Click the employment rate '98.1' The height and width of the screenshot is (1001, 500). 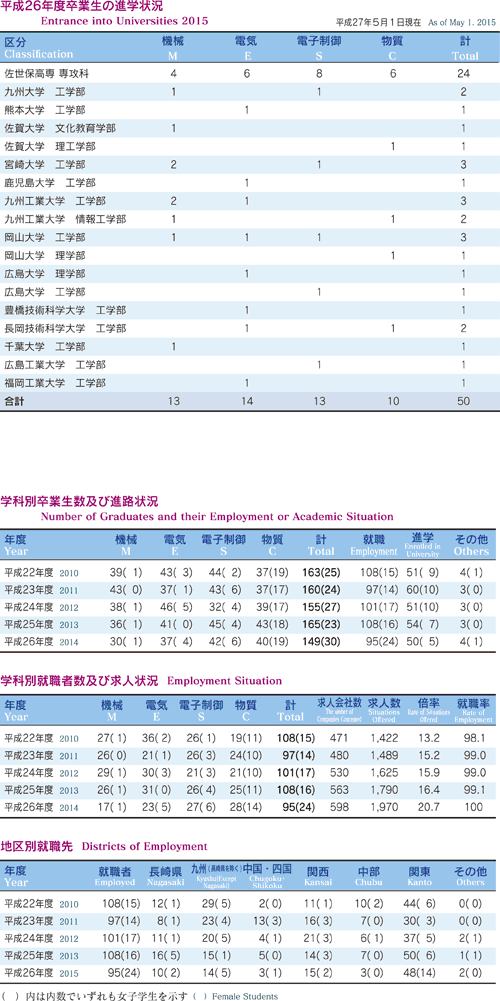pos(474,738)
